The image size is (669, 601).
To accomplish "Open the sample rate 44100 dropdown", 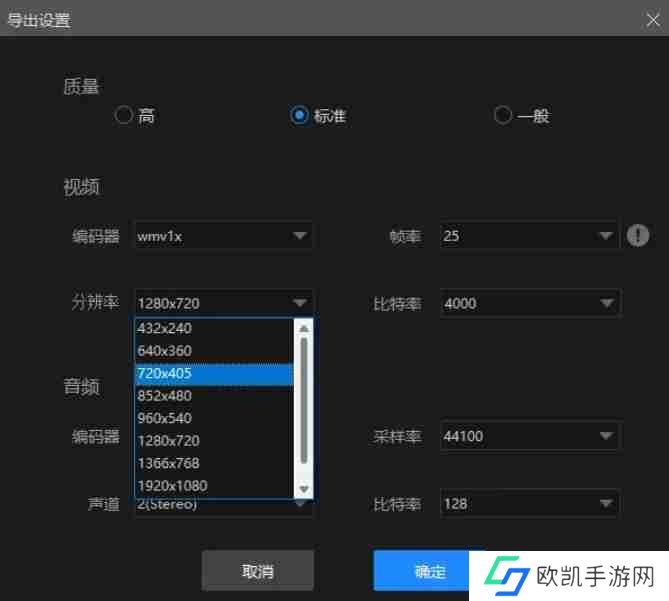I will tap(529, 436).
